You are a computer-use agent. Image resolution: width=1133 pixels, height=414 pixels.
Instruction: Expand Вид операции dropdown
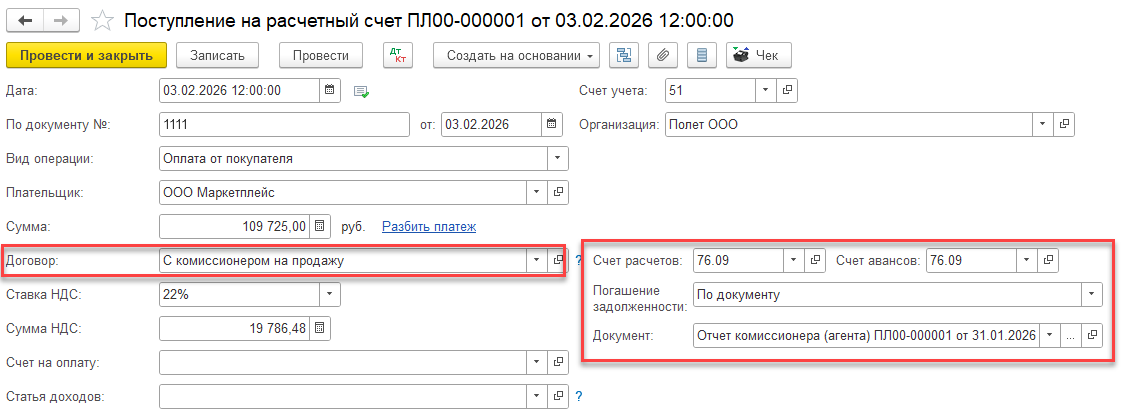[557, 158]
